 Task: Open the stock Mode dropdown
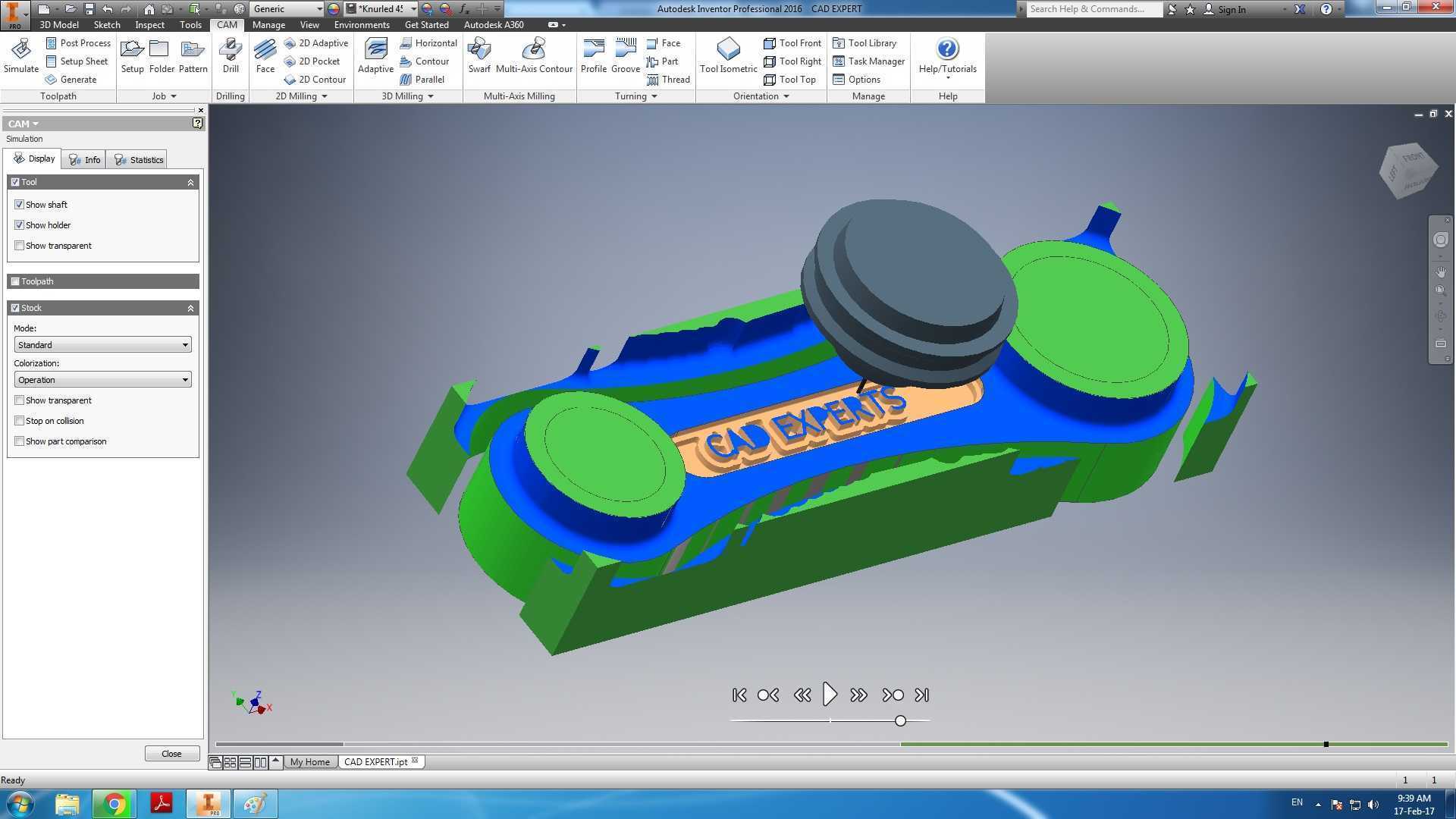pyautogui.click(x=102, y=345)
